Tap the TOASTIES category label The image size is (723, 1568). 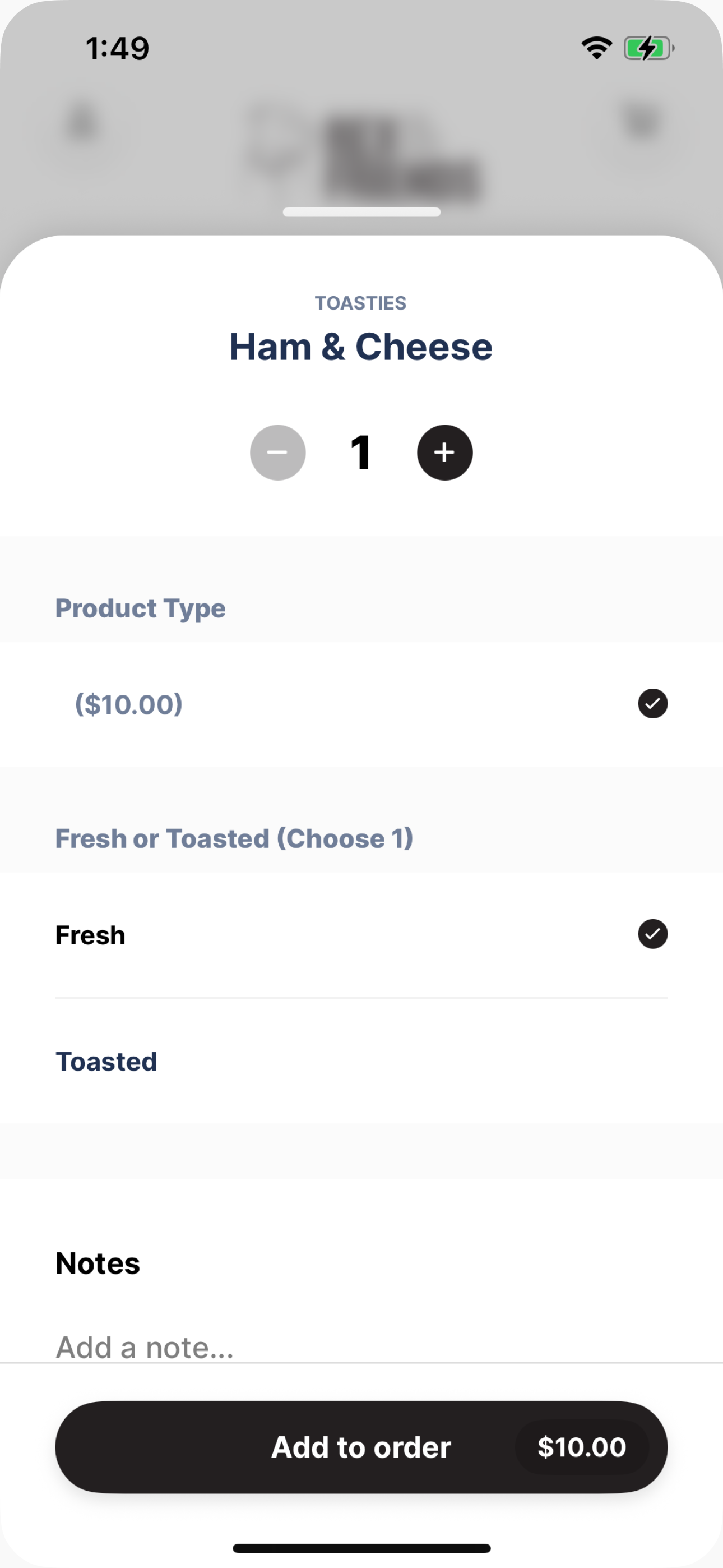click(x=360, y=302)
